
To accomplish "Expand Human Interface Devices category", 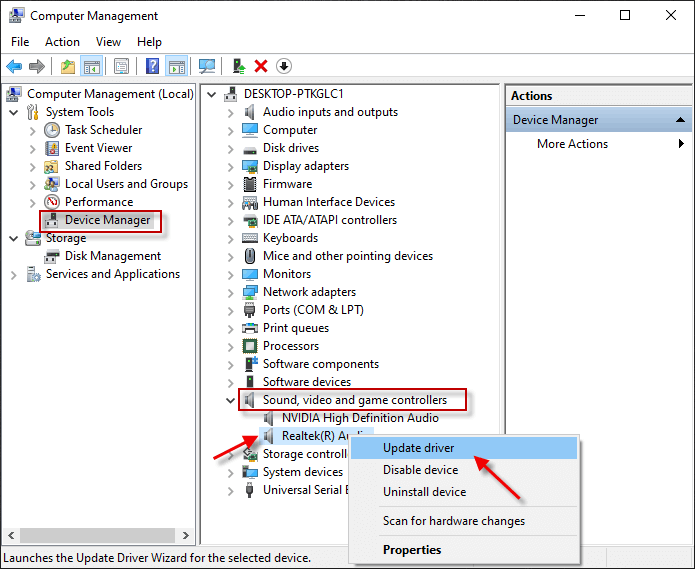I will pos(230,203).
